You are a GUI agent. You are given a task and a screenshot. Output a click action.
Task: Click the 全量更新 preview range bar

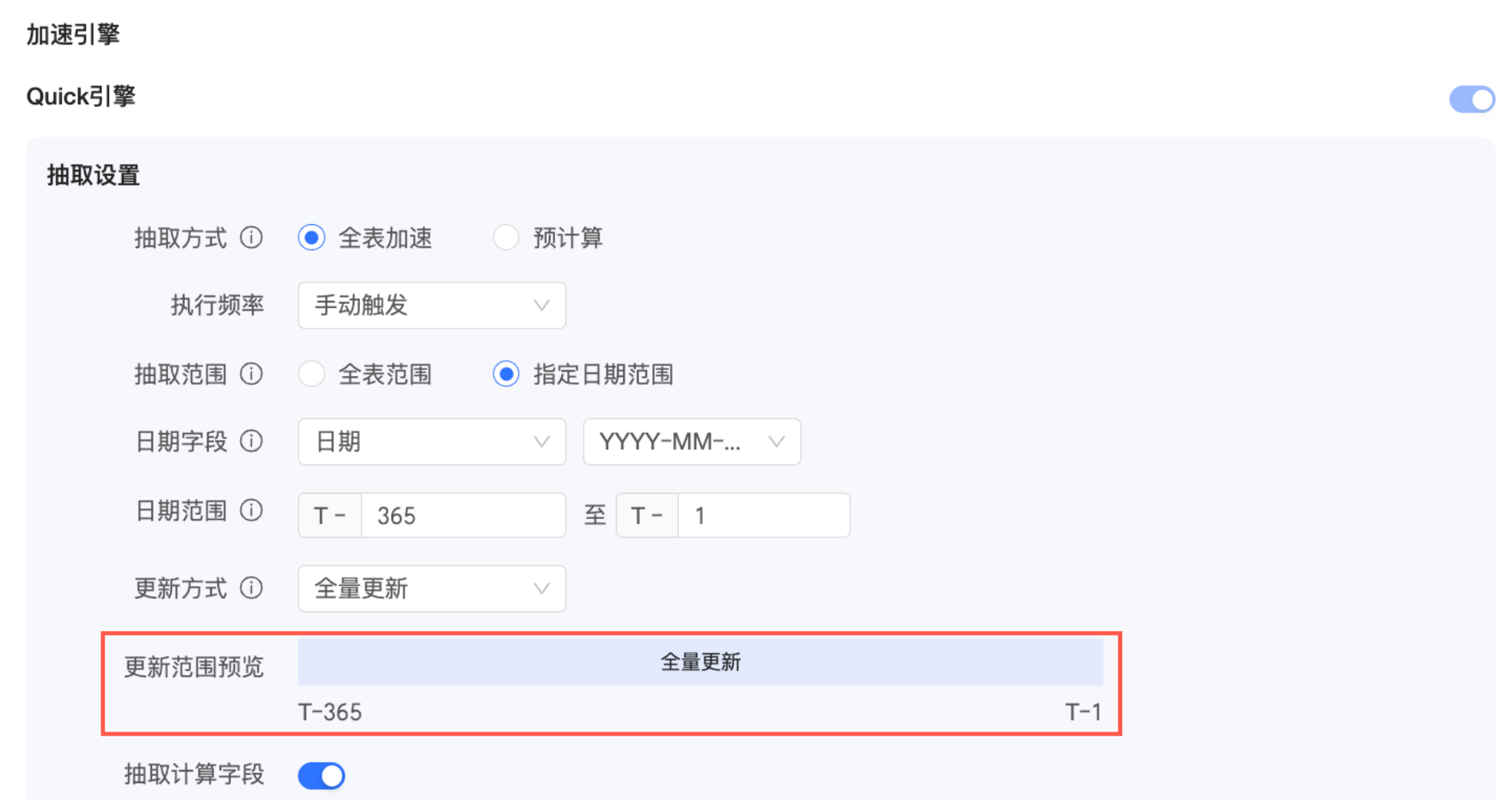(700, 662)
